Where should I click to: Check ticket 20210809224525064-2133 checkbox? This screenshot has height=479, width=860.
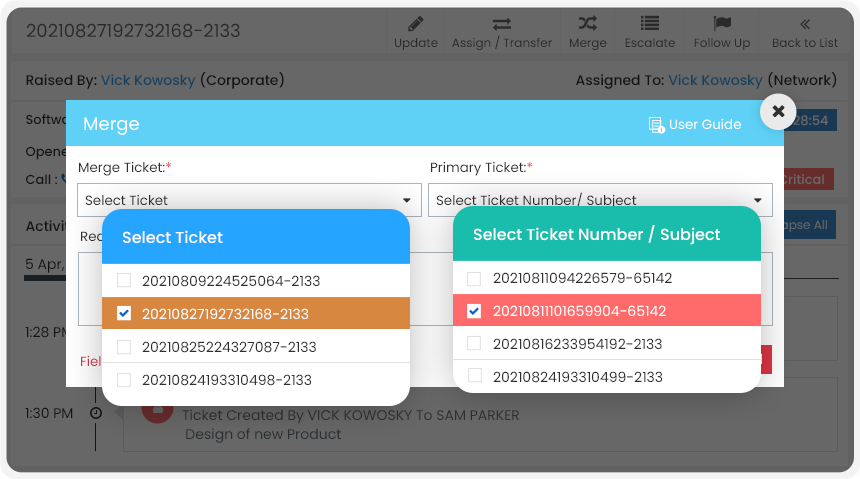[124, 280]
